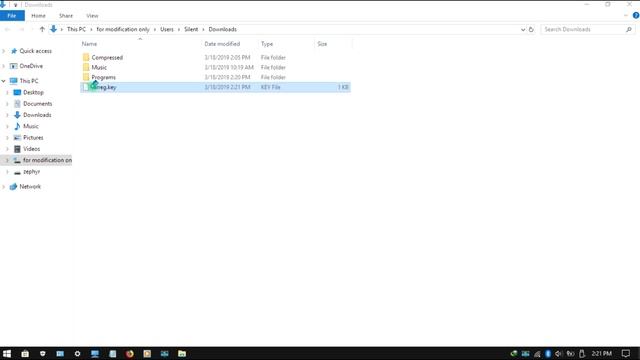Viewport: 640px width, 360px height.
Task: Click the Forward navigation arrow
Action: click(21, 29)
